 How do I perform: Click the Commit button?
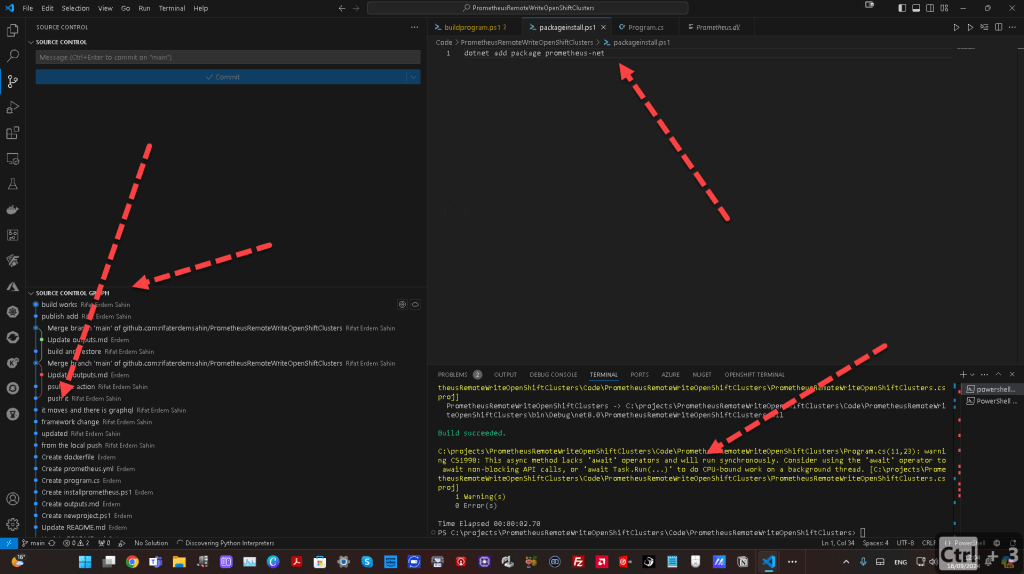click(221, 77)
